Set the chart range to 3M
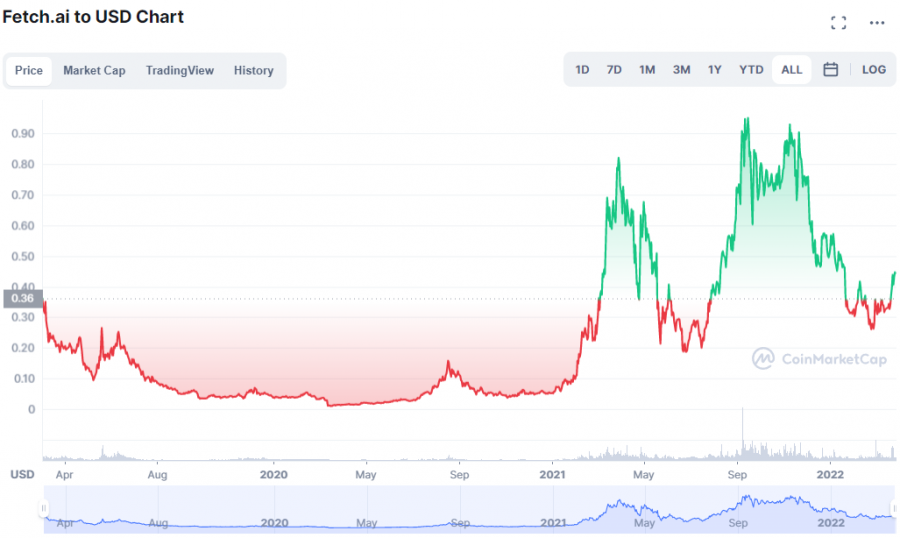900x538 pixels. tap(681, 69)
